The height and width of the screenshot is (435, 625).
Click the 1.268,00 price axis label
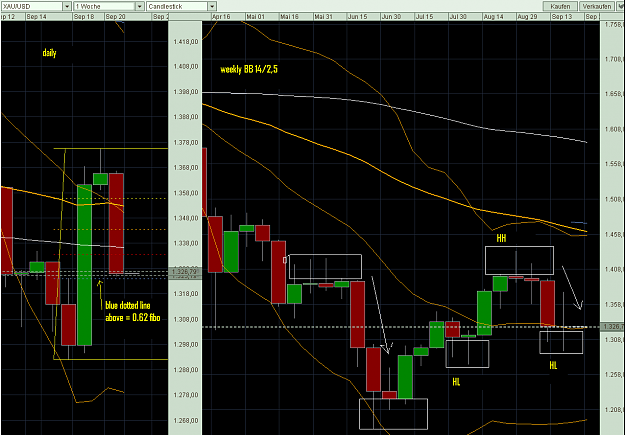point(186,421)
